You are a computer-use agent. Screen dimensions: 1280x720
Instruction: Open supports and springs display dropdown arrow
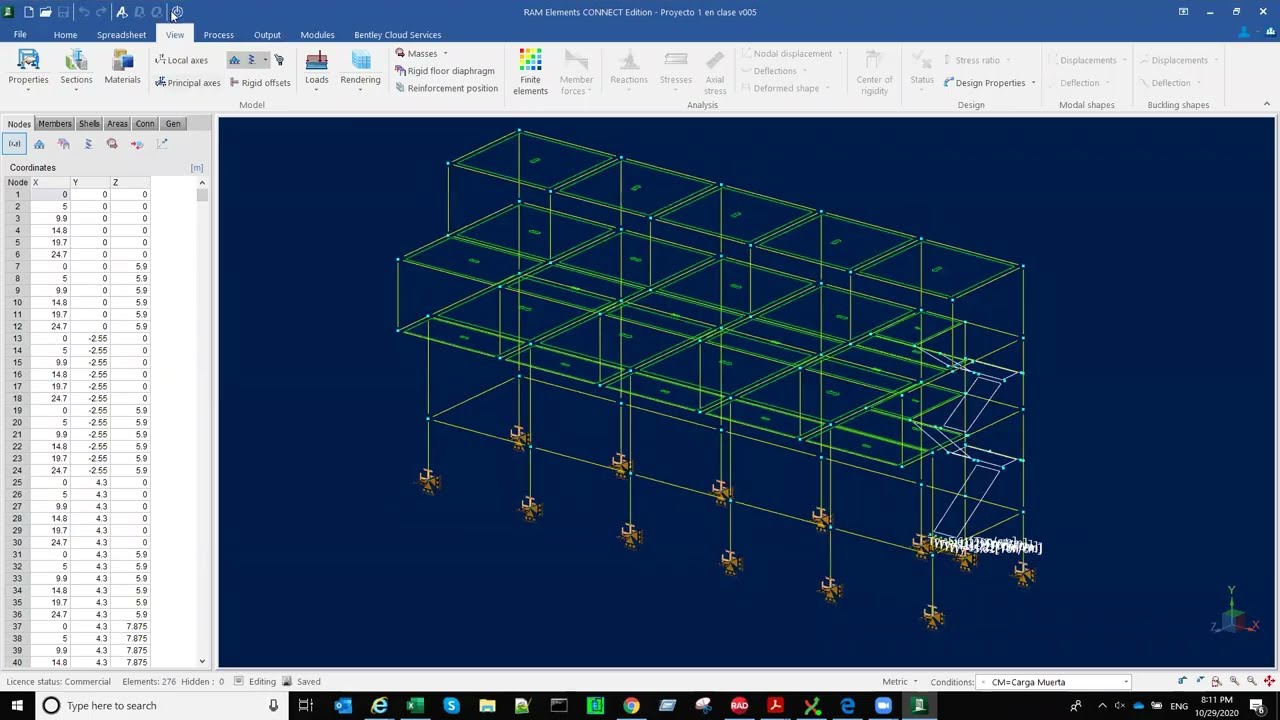pyautogui.click(x=265, y=60)
